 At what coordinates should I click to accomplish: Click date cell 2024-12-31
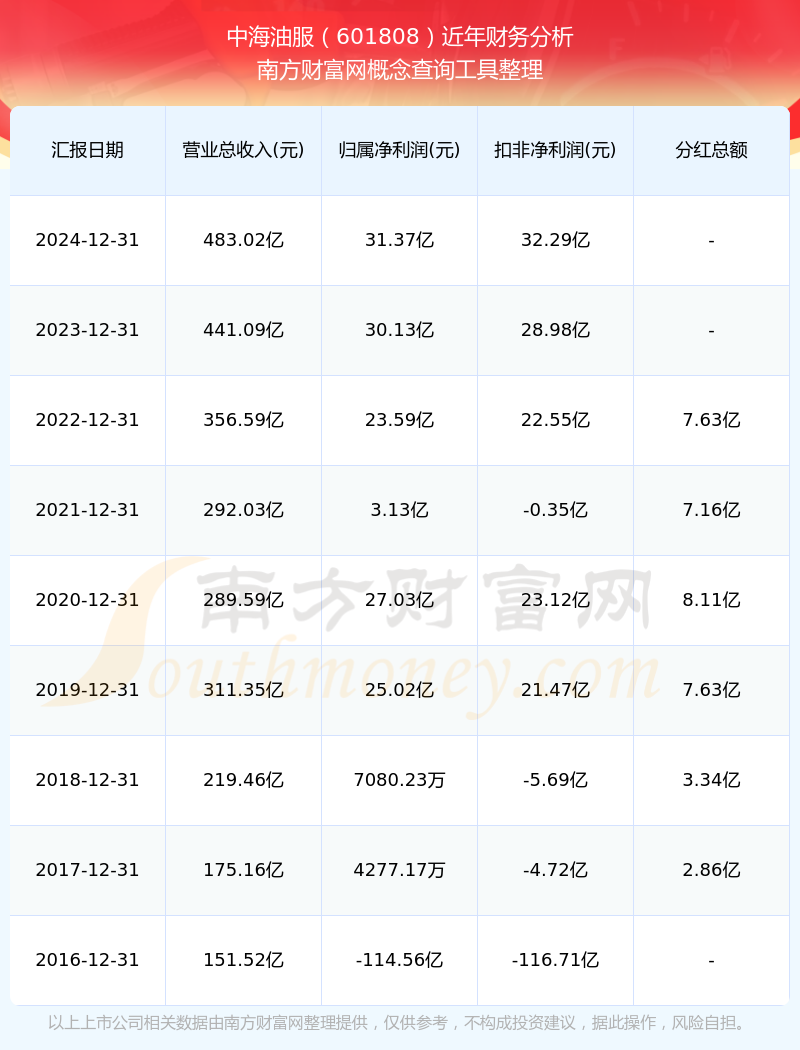(88, 240)
